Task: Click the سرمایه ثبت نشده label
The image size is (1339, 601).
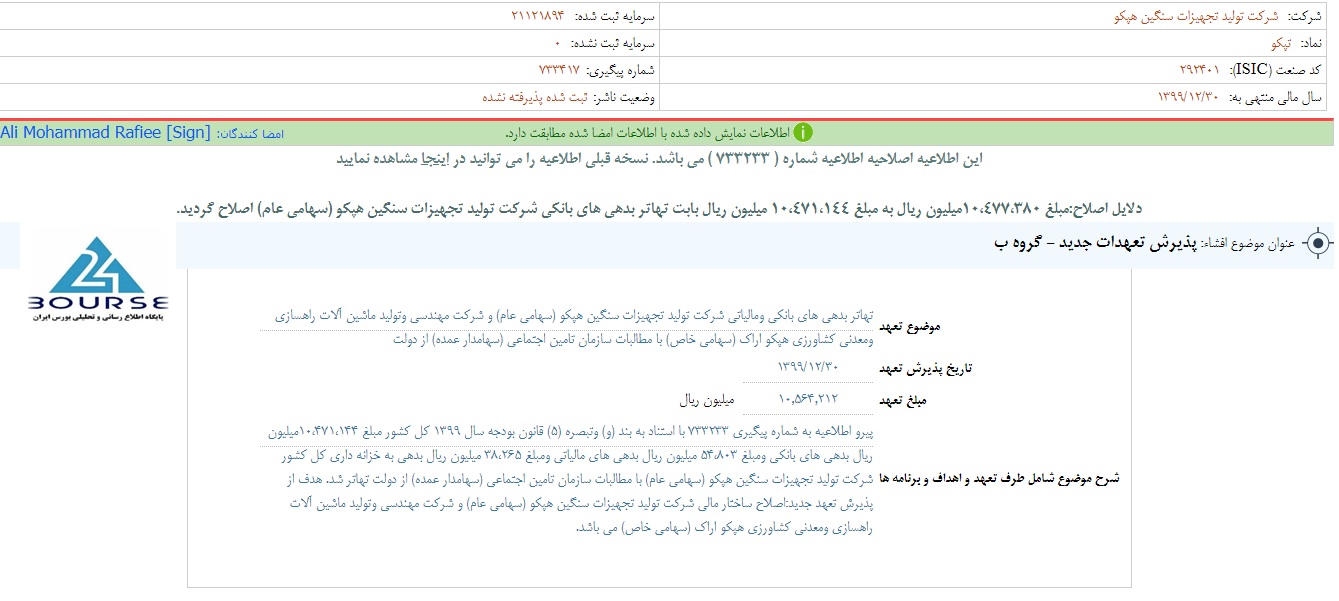Action: (612, 43)
